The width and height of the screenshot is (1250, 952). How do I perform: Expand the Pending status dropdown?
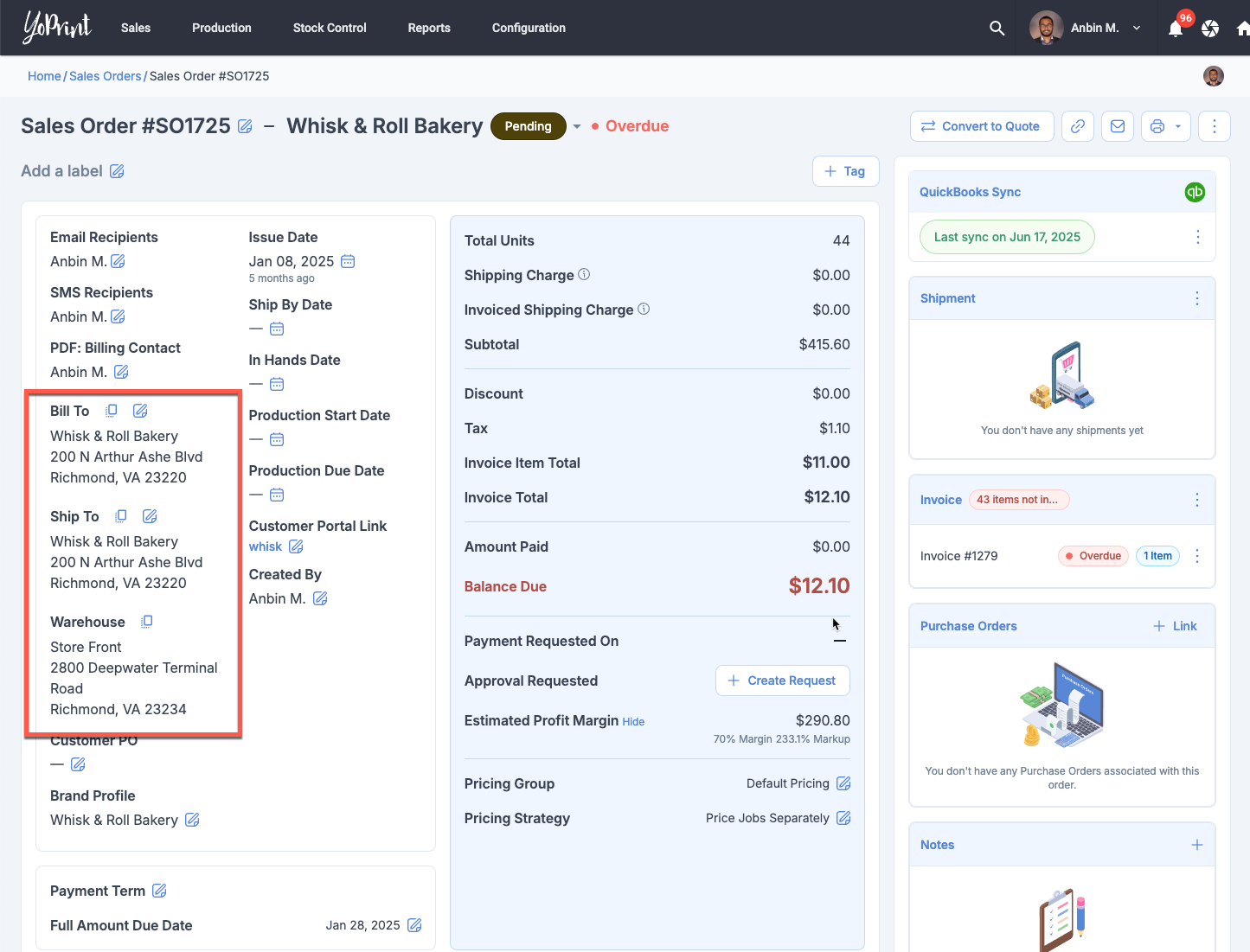click(x=577, y=126)
